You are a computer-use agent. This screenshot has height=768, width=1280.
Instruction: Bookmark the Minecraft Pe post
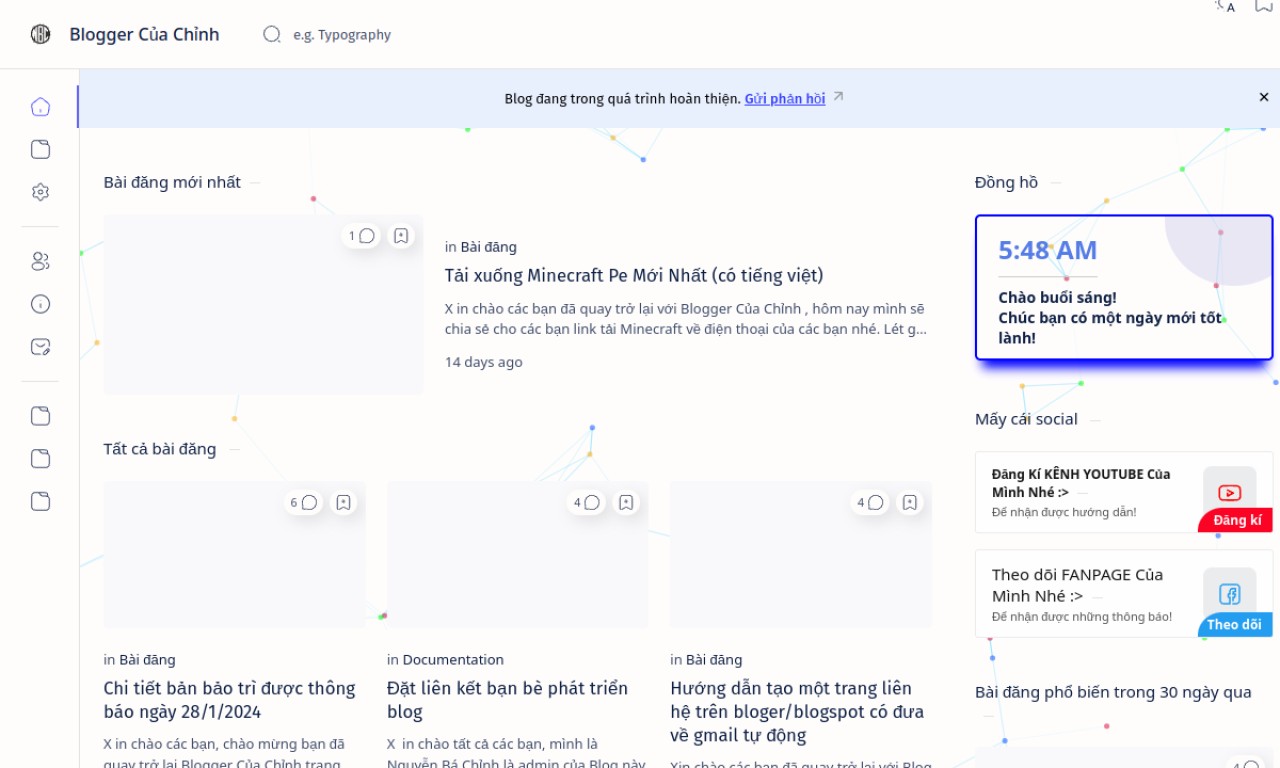[401, 236]
